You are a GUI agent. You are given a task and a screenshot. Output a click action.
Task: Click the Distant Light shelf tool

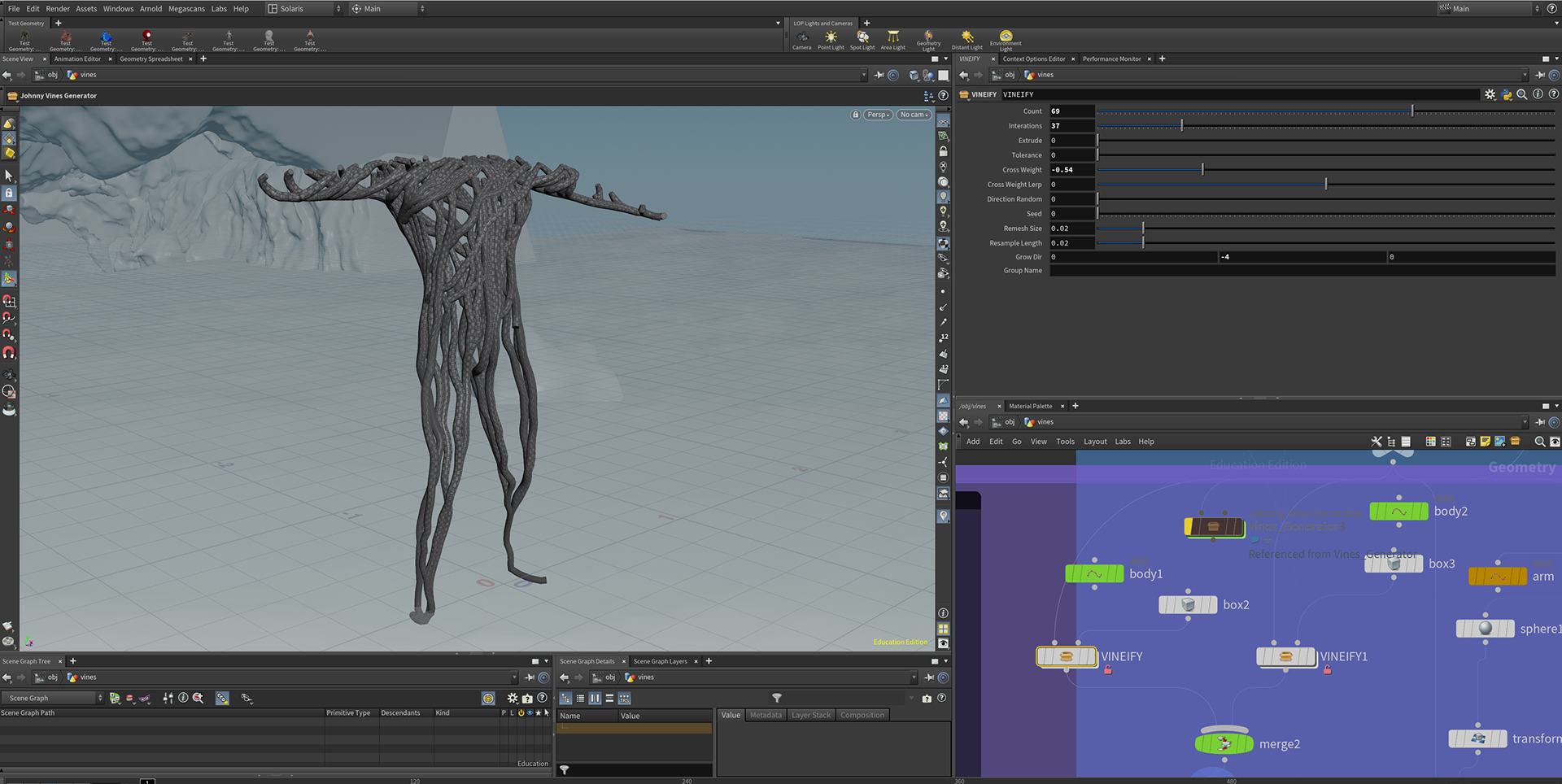(x=967, y=39)
